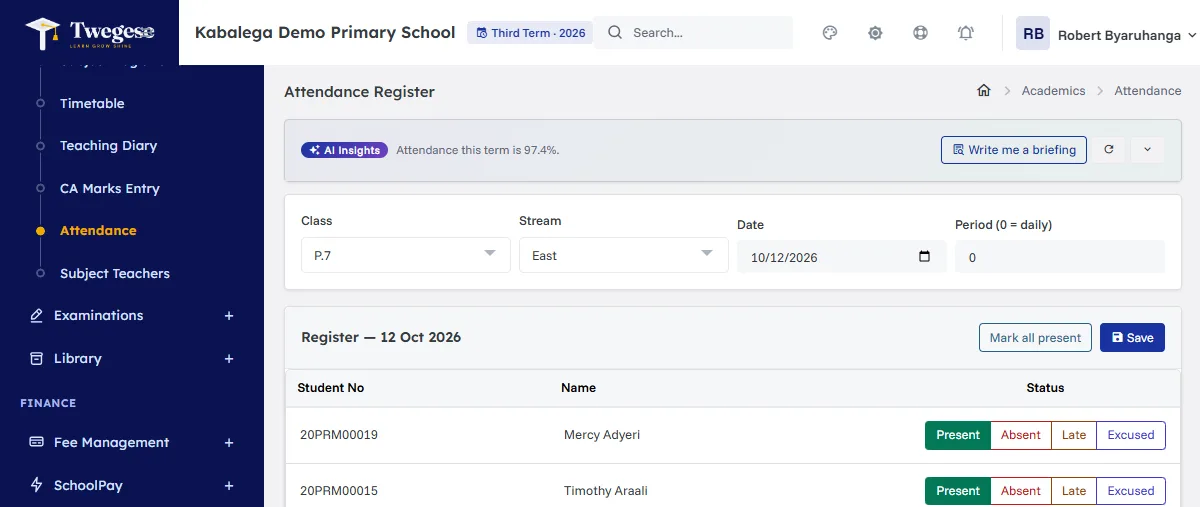Mark Timothy Araali as Excused
The height and width of the screenshot is (507, 1200).
click(x=1131, y=491)
